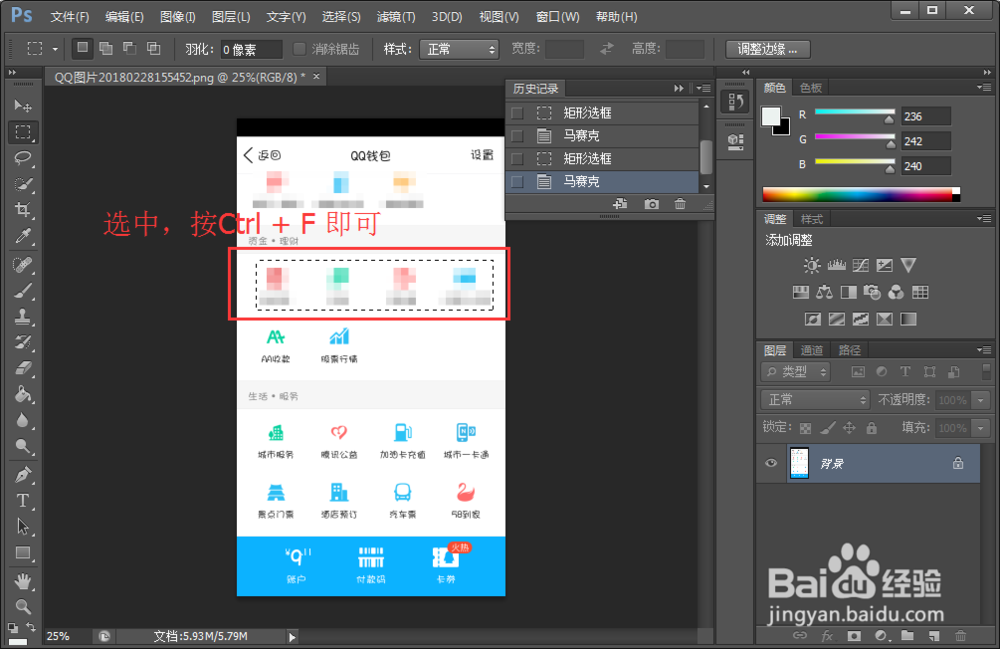Viewport: 1000px width, 649px height.
Task: Select the Lasso tool
Action: (23, 158)
